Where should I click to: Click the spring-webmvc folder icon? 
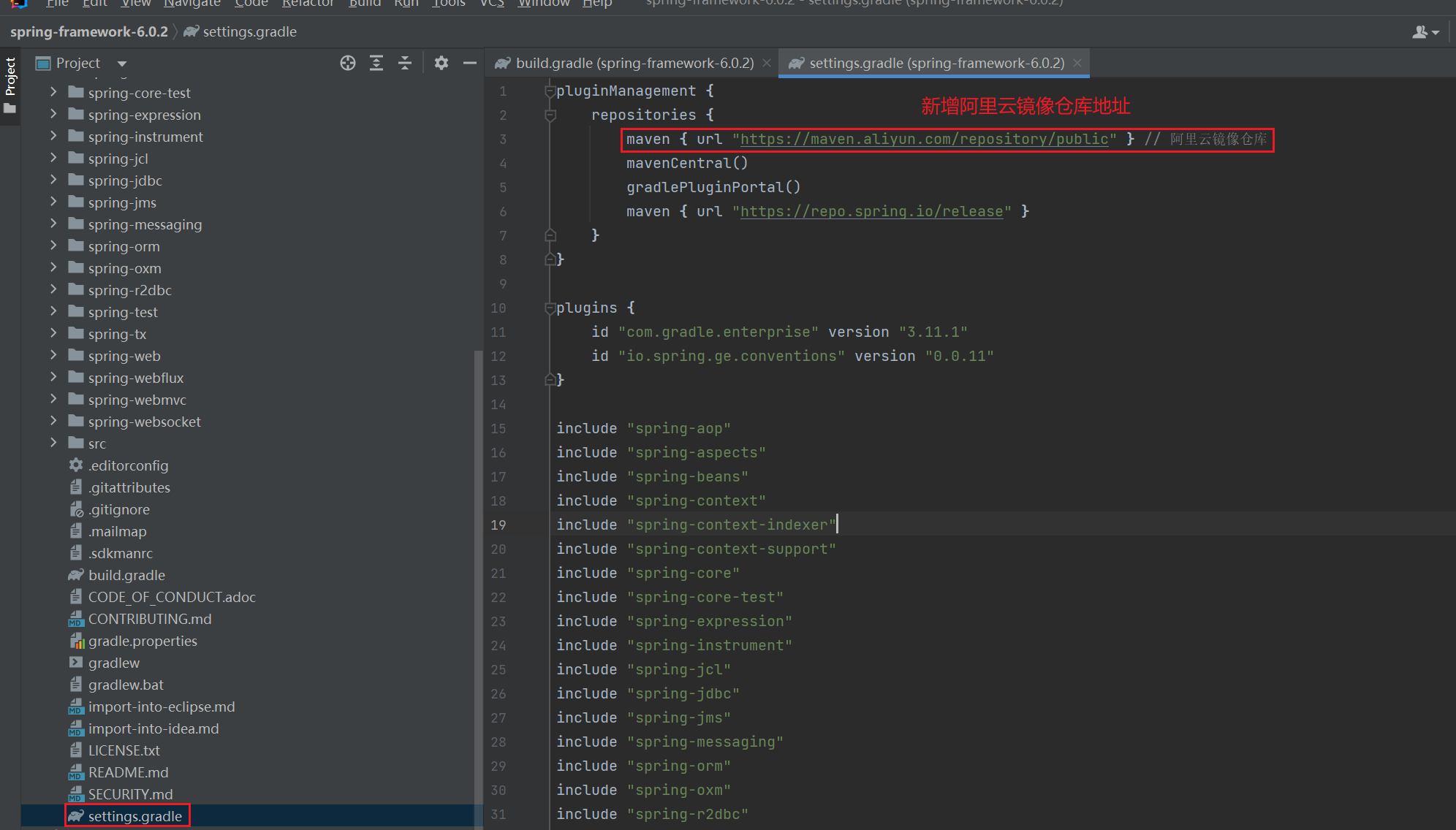click(76, 400)
